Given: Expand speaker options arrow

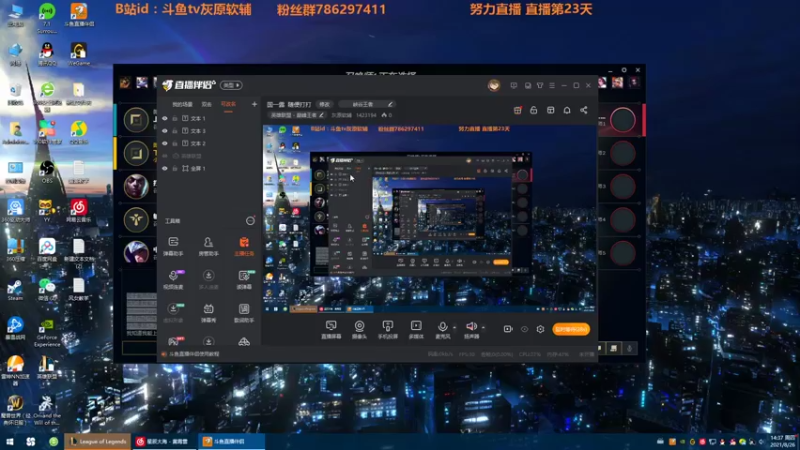Looking at the screenshot, I should pos(483,328).
